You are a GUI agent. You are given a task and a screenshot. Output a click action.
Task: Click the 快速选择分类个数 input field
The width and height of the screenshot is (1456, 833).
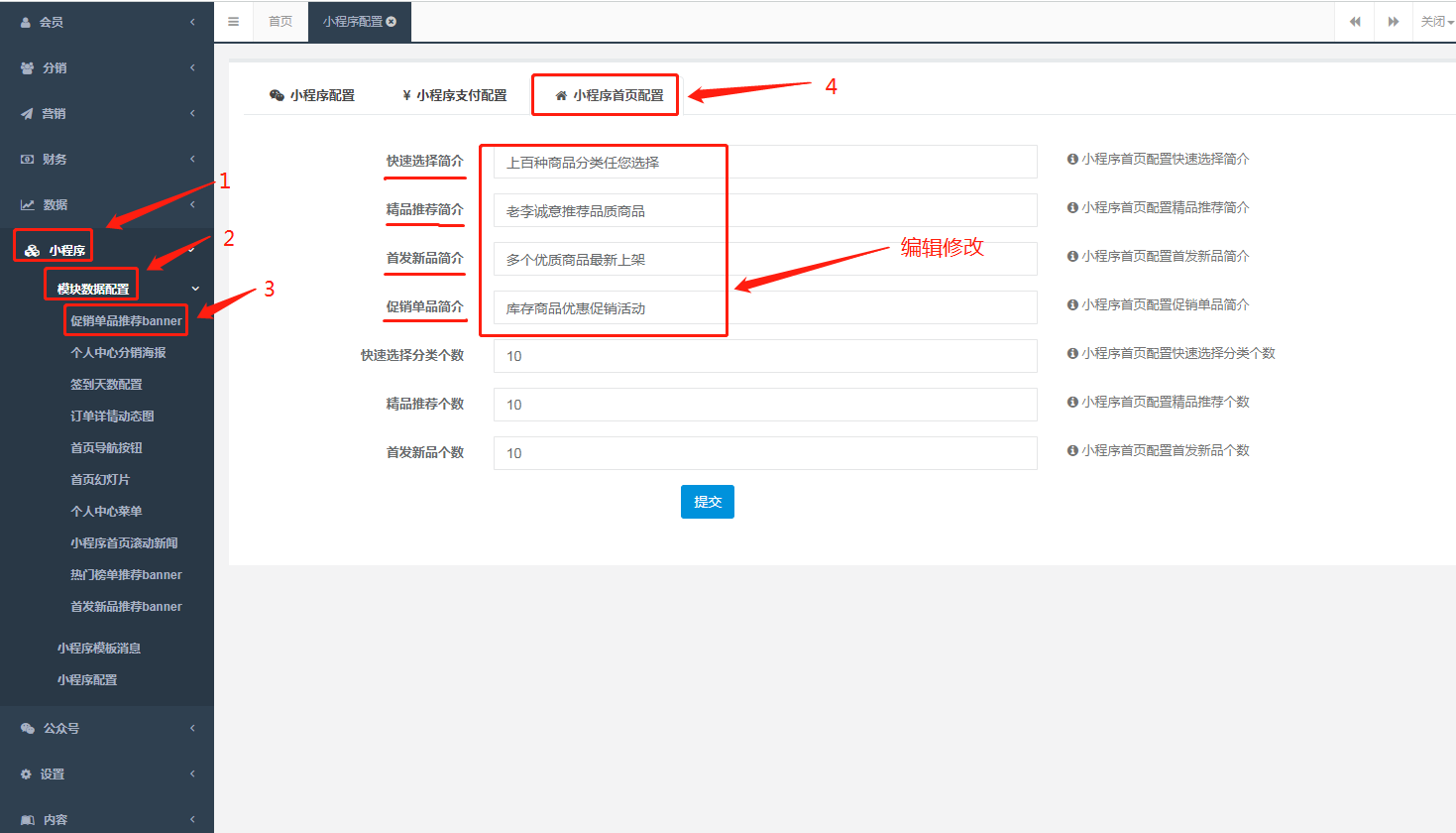tap(765, 356)
